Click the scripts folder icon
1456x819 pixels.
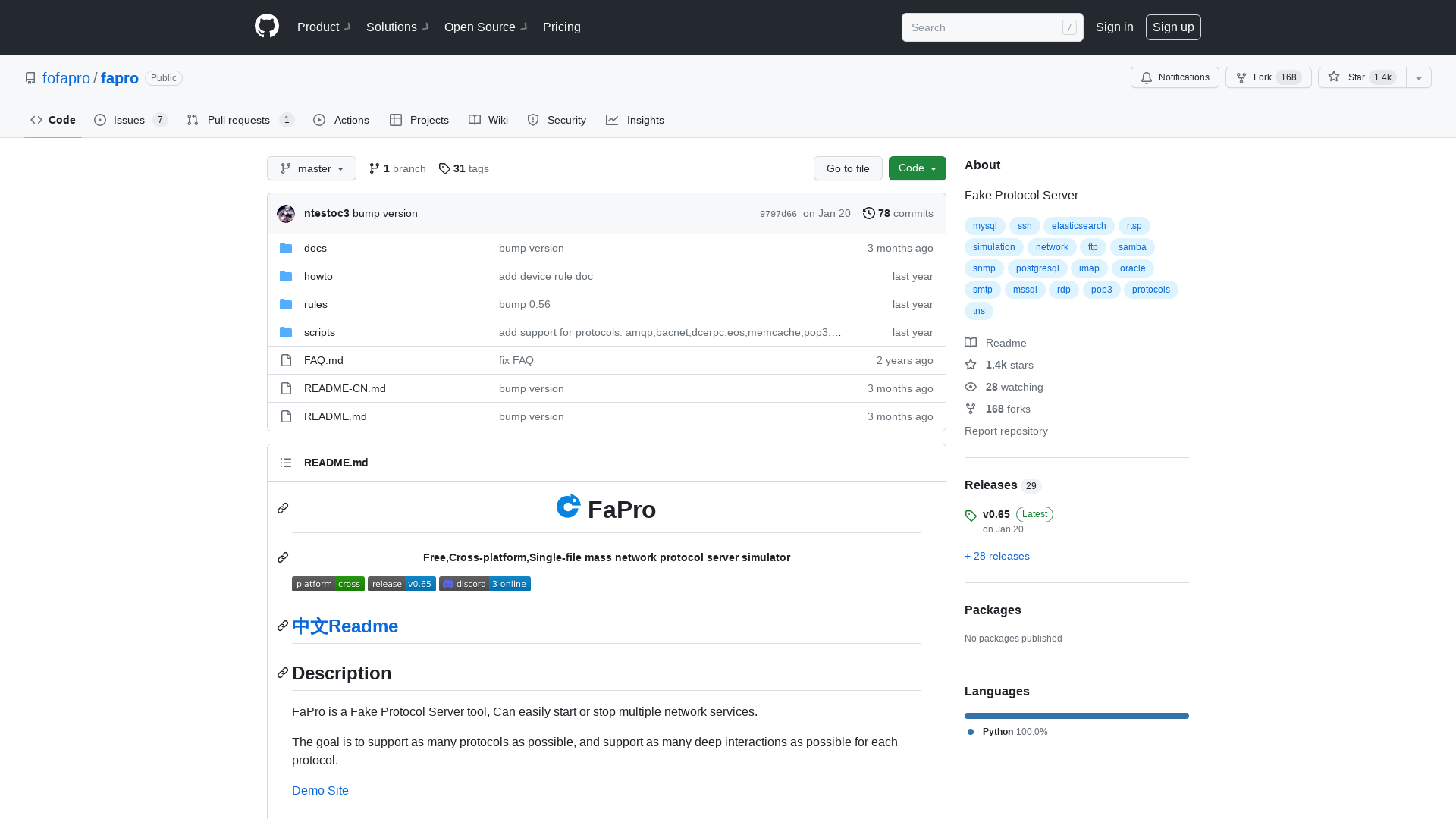pos(286,332)
